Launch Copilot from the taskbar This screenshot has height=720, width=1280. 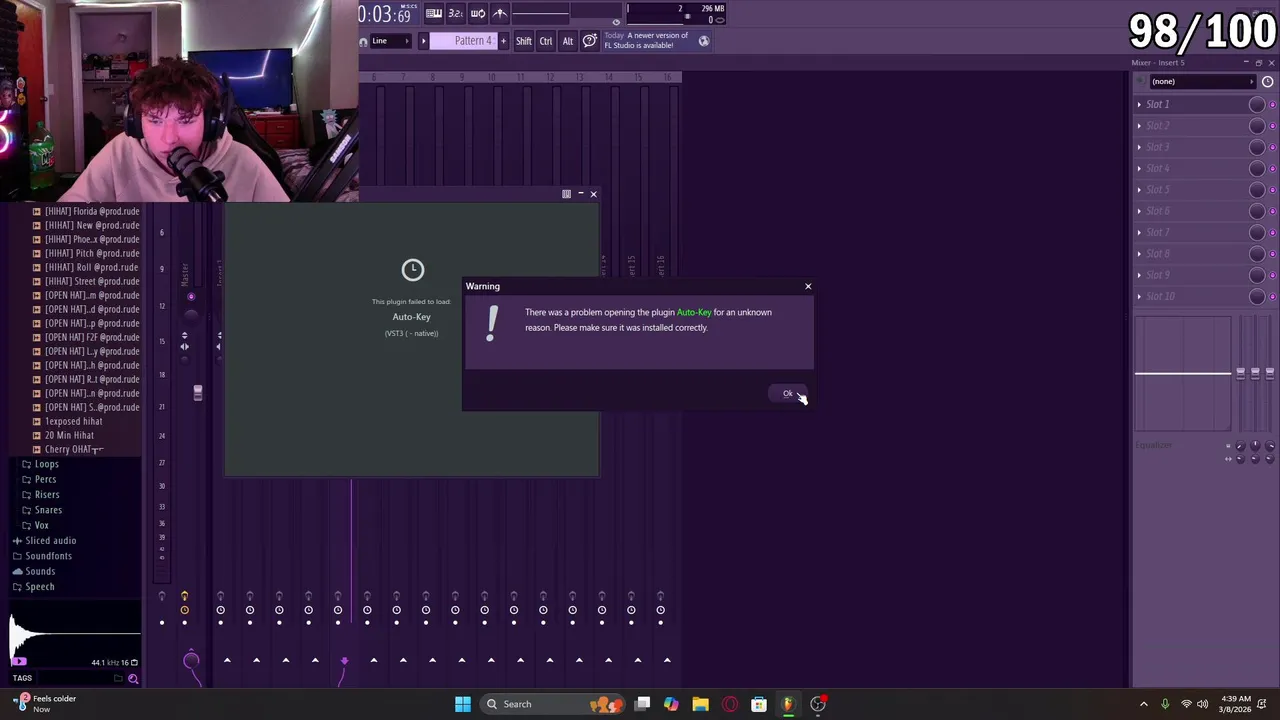[x=671, y=704]
